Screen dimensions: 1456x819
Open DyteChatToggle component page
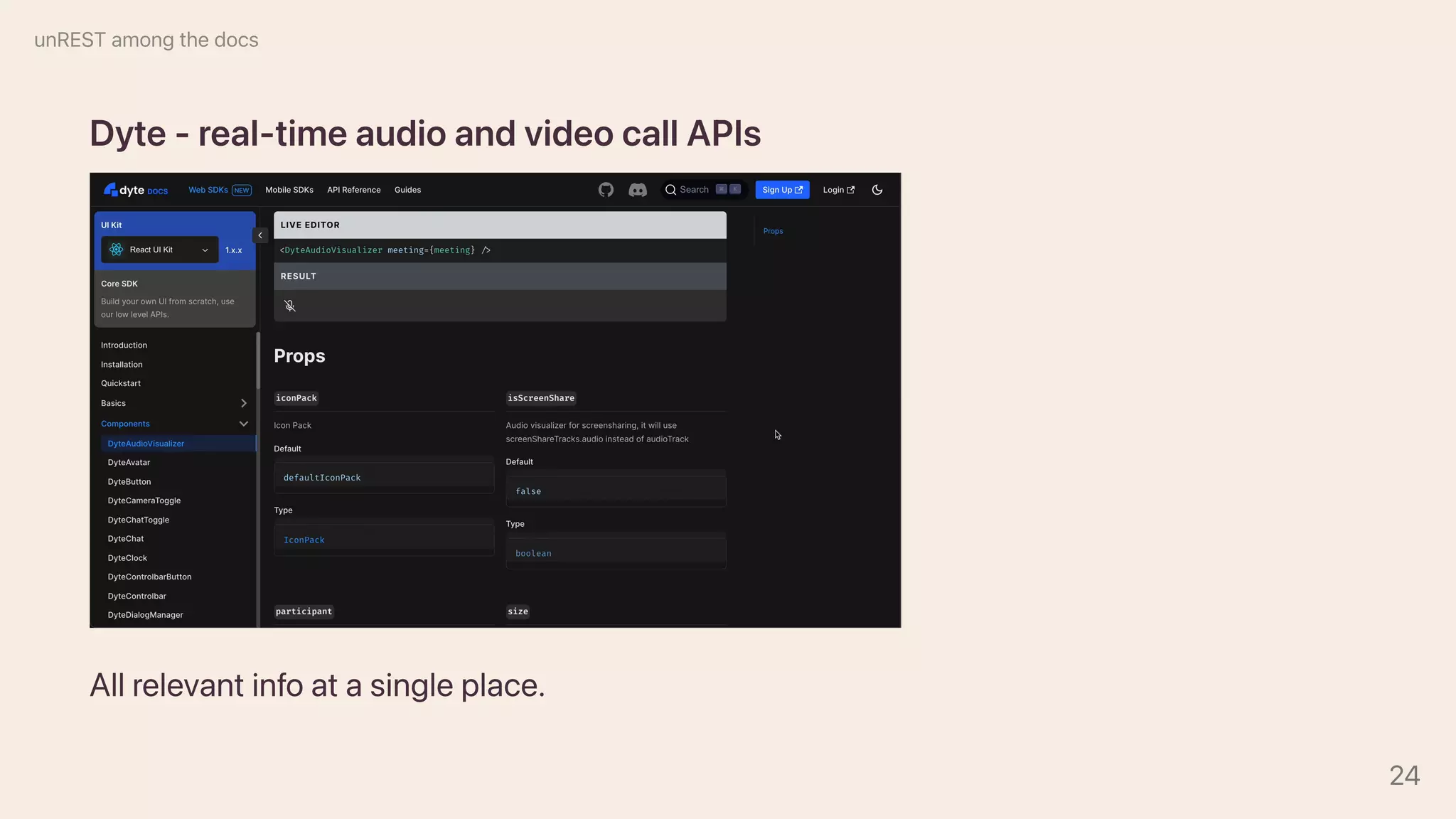coord(139,520)
